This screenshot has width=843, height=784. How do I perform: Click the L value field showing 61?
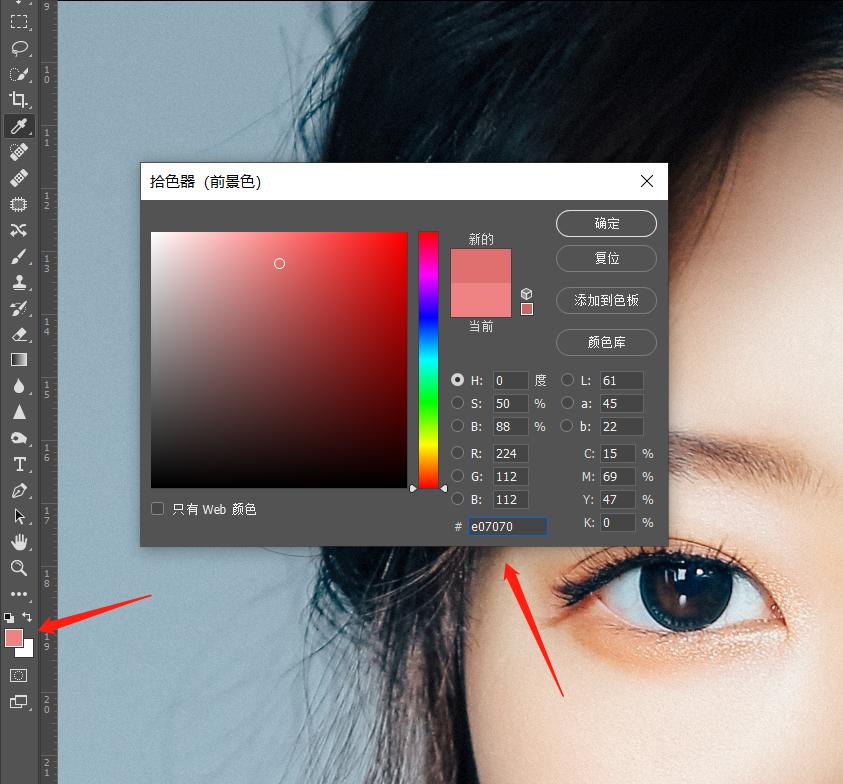[x=621, y=381]
